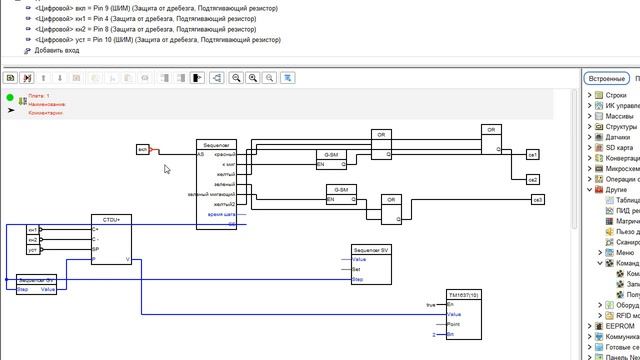The width and height of the screenshot is (640, 360).
Task: Click the branch/connection toolbar icon
Action: tap(217, 78)
